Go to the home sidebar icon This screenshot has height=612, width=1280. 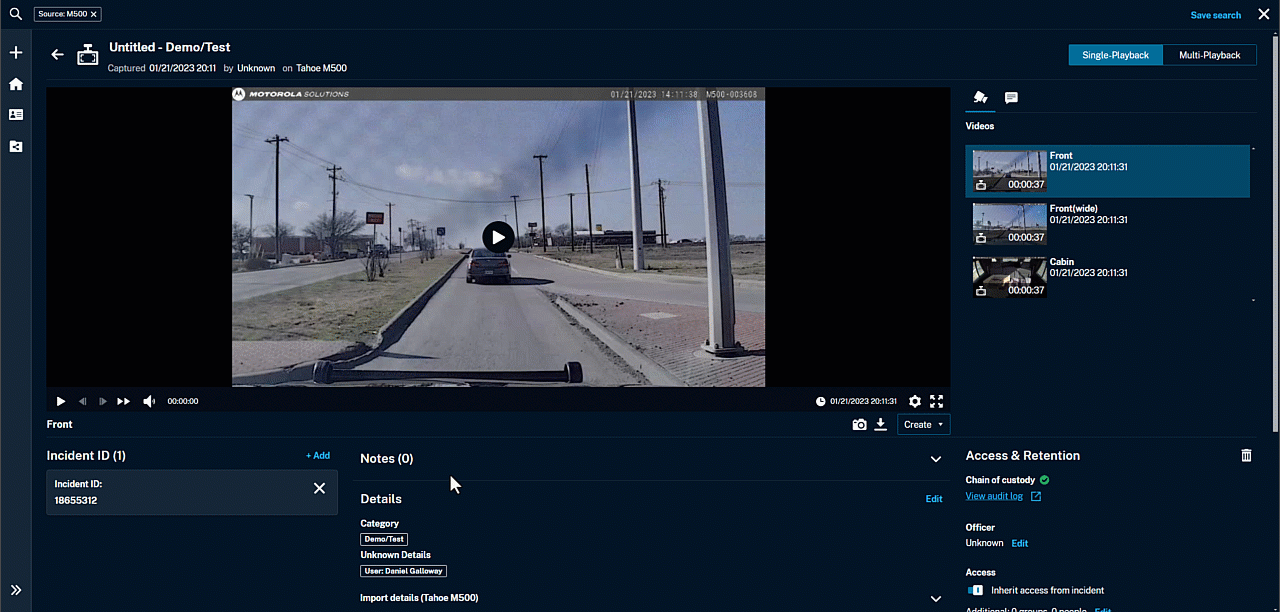pyautogui.click(x=16, y=84)
